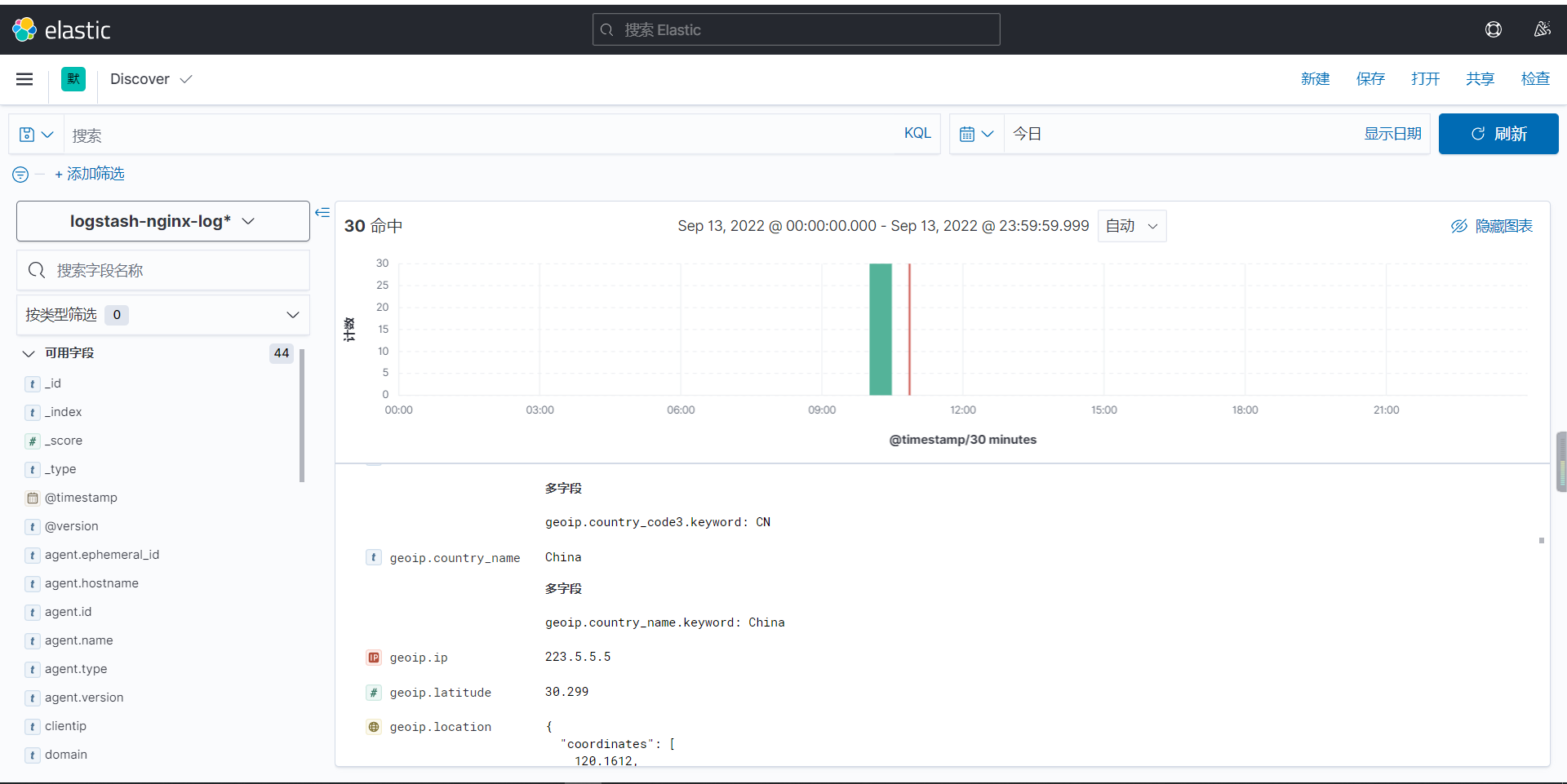Select the clientip field
The height and width of the screenshot is (784, 1567).
(x=65, y=726)
